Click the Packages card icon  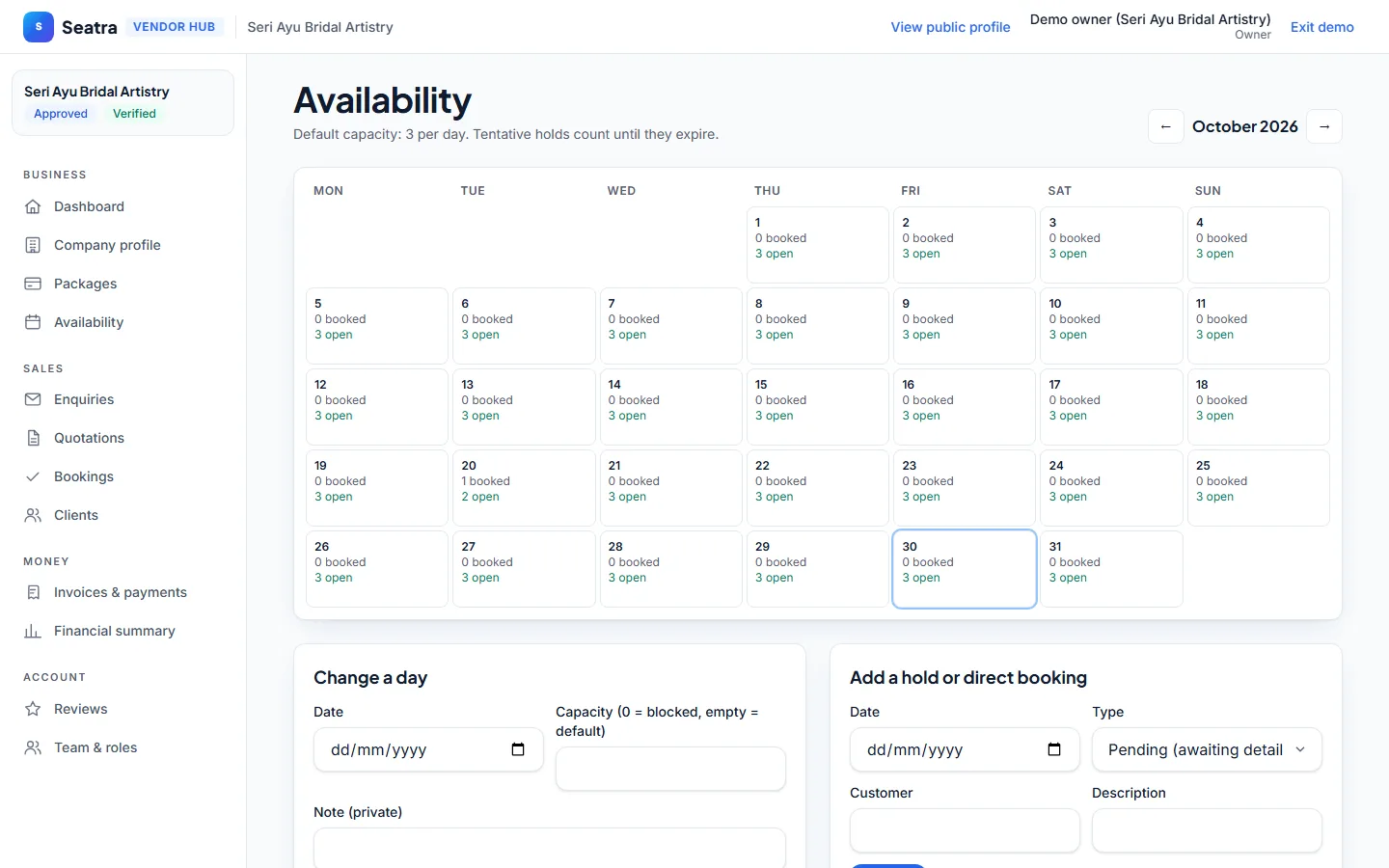click(x=33, y=284)
